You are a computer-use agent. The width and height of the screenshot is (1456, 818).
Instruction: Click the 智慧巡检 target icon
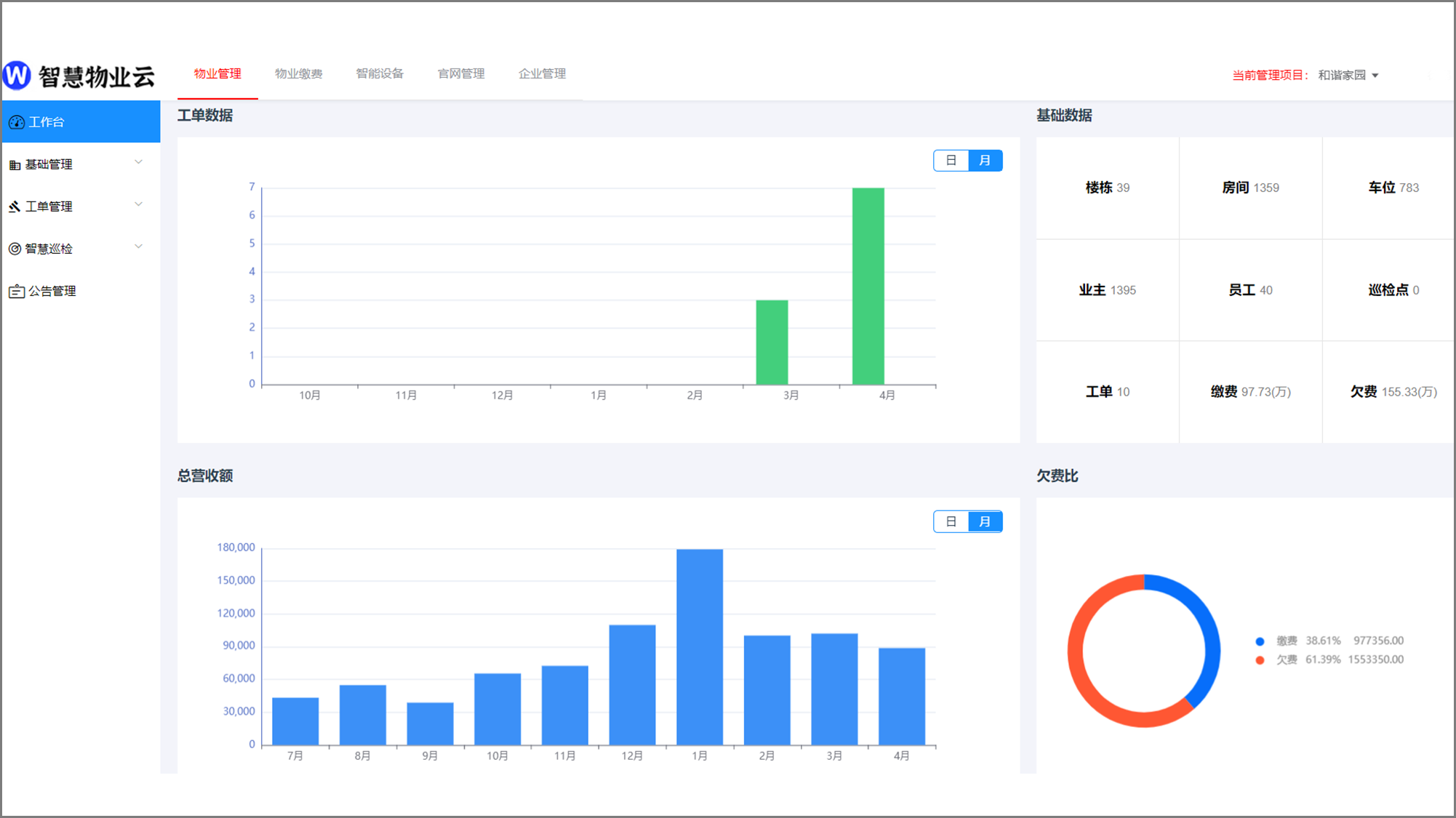pyautogui.click(x=15, y=249)
